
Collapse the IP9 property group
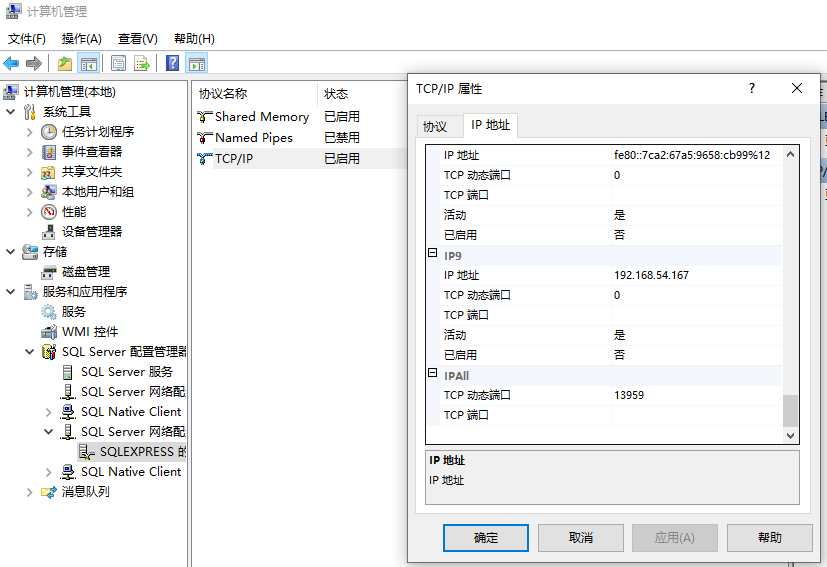click(x=432, y=253)
